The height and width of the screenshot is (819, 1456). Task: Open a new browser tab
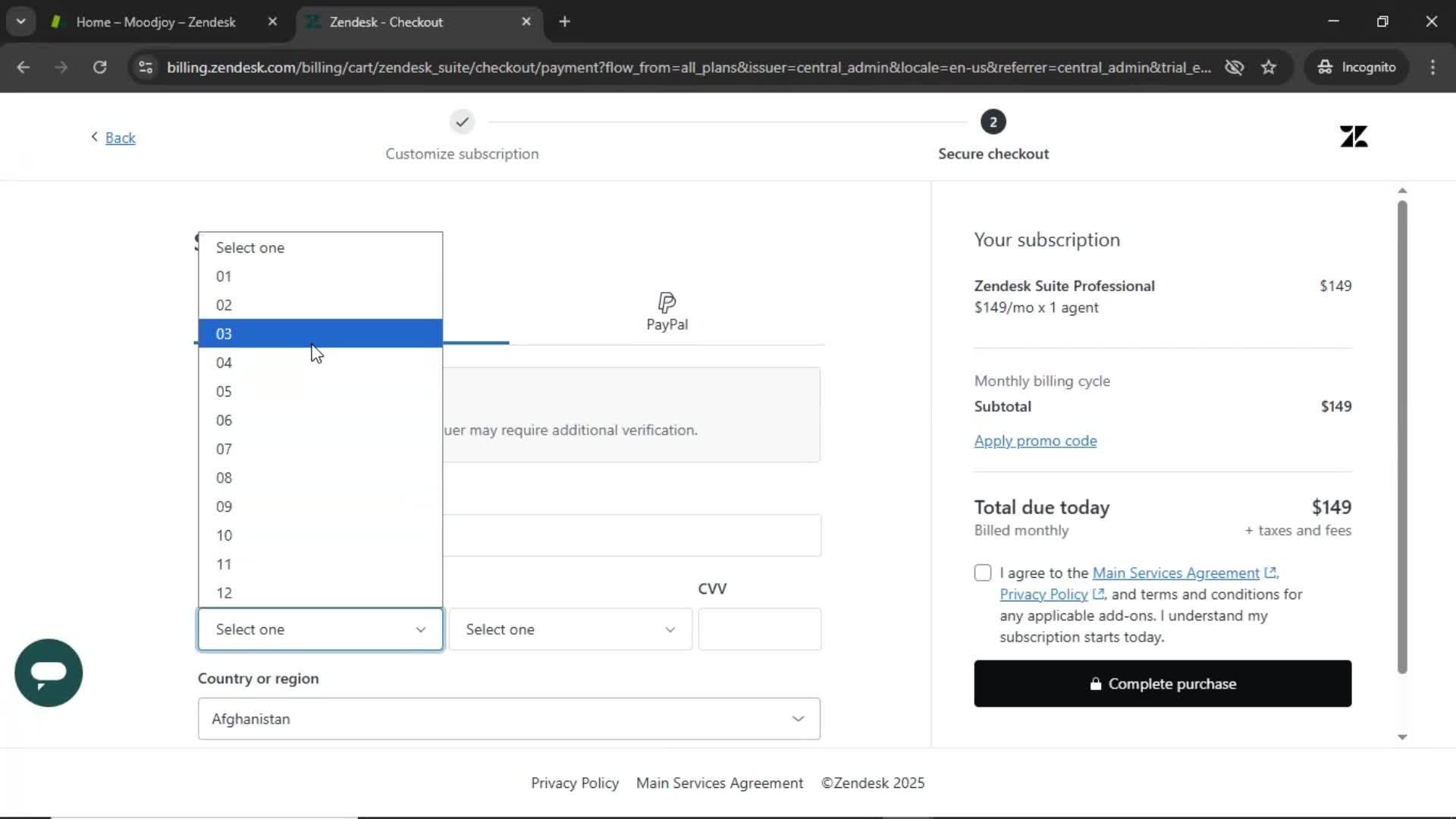click(564, 22)
